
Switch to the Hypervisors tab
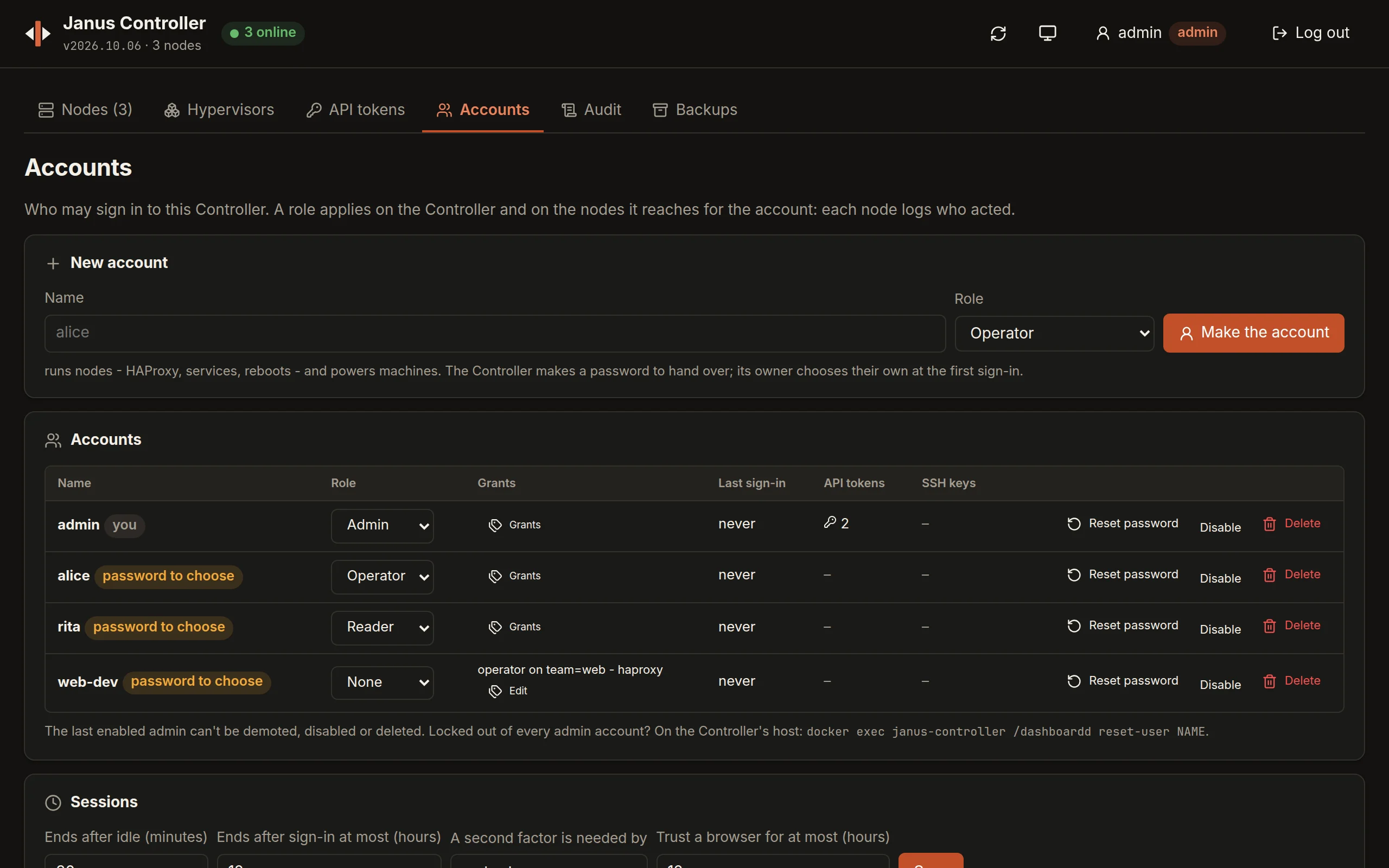point(219,110)
